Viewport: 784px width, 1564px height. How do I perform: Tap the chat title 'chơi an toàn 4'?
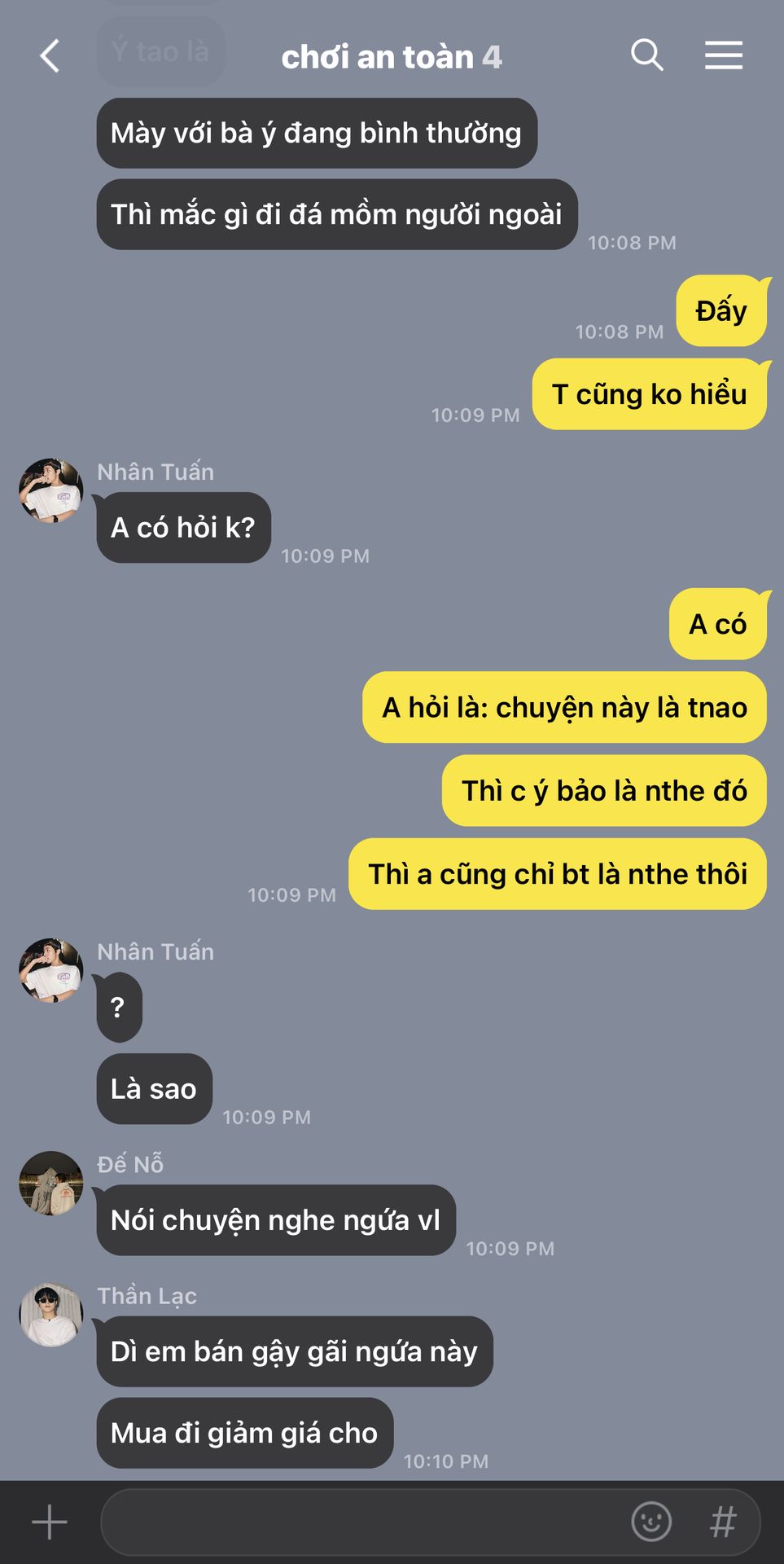coord(392,57)
